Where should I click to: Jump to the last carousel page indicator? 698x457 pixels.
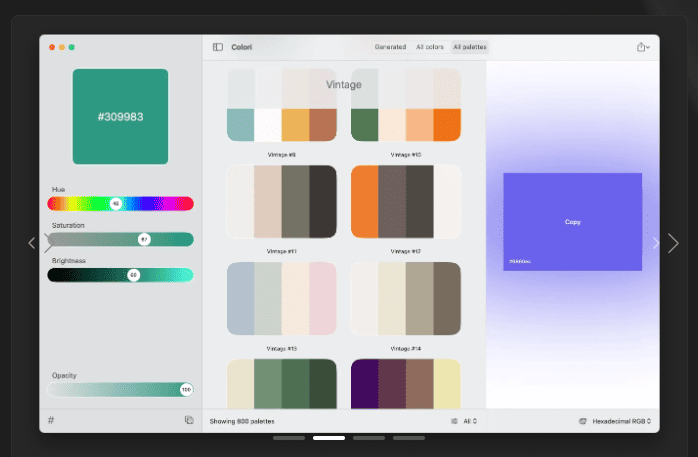(409, 438)
